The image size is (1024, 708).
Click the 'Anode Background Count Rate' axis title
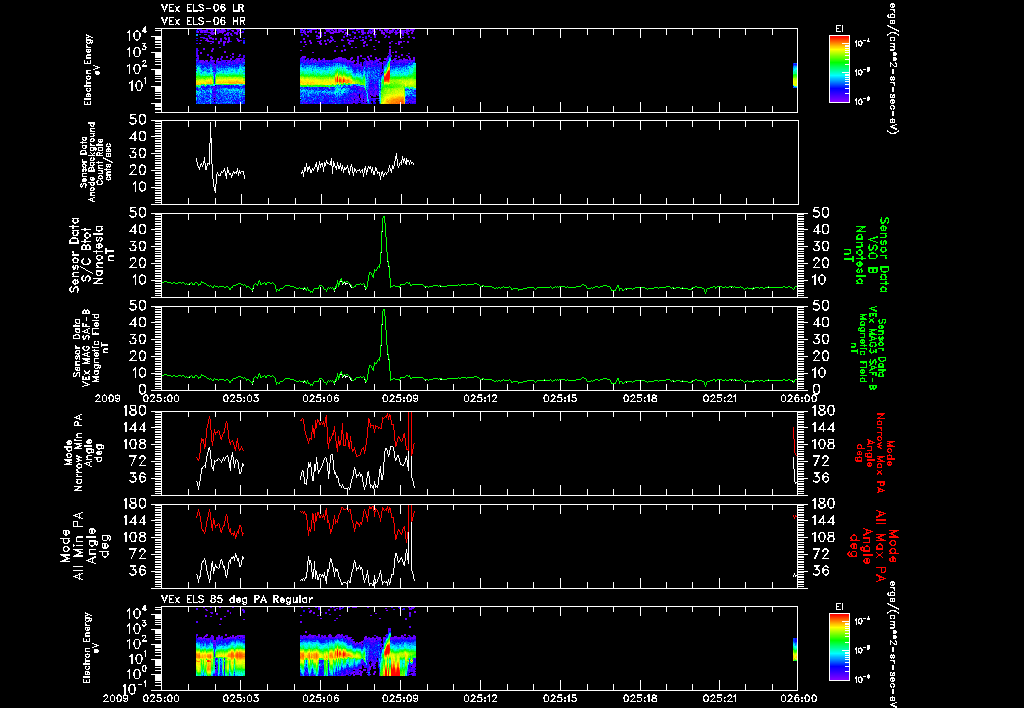(x=96, y=162)
